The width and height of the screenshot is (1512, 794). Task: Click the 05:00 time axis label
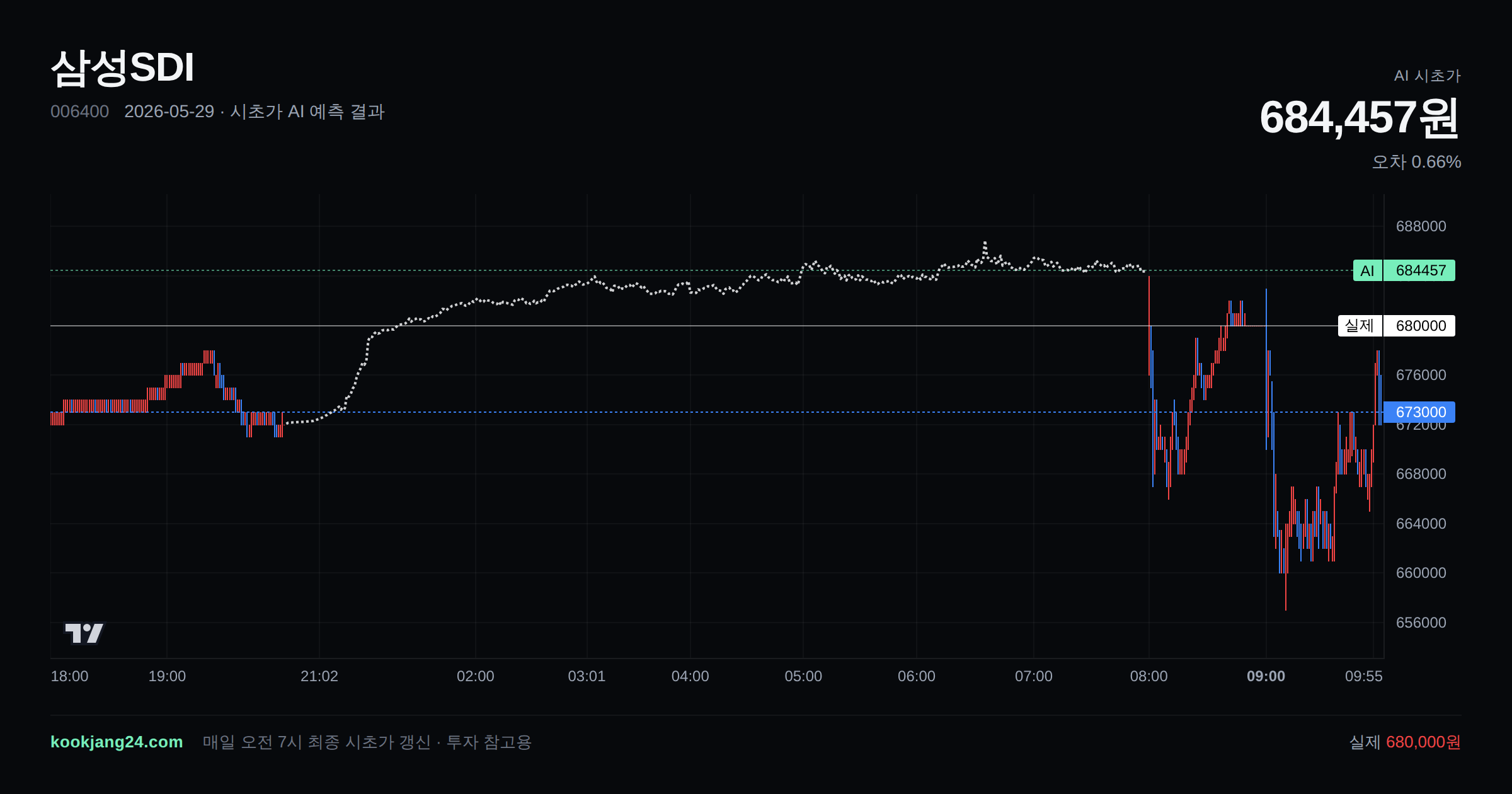tap(803, 676)
